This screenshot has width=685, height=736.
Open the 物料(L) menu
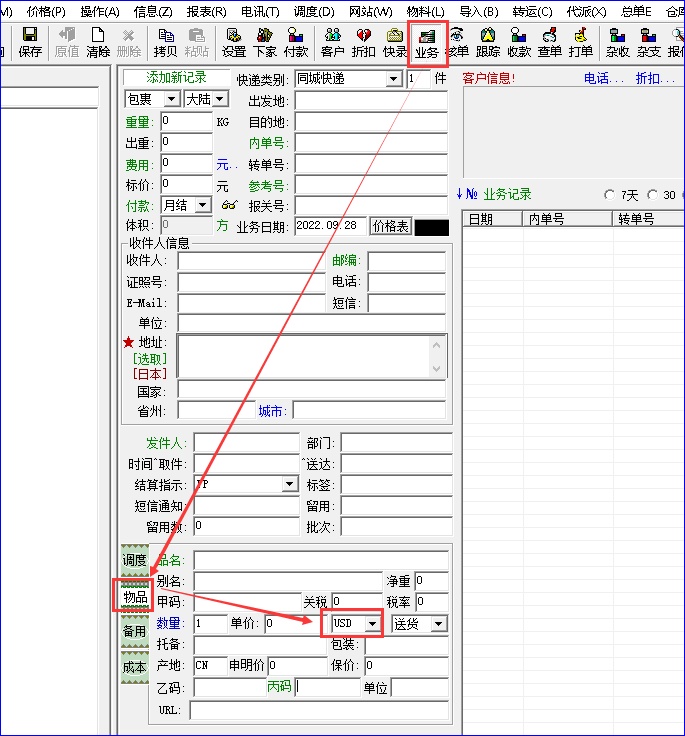(425, 11)
